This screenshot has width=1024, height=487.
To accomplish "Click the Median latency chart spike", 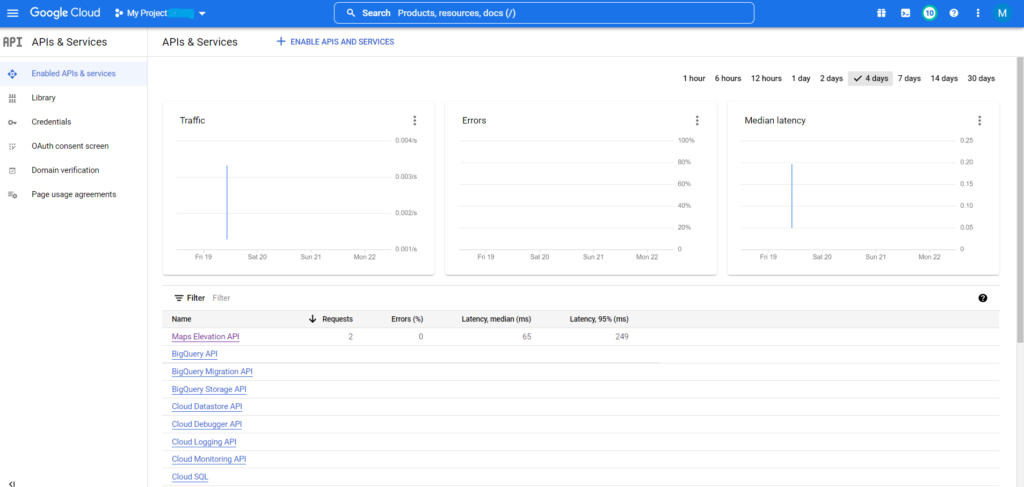I will [792, 196].
